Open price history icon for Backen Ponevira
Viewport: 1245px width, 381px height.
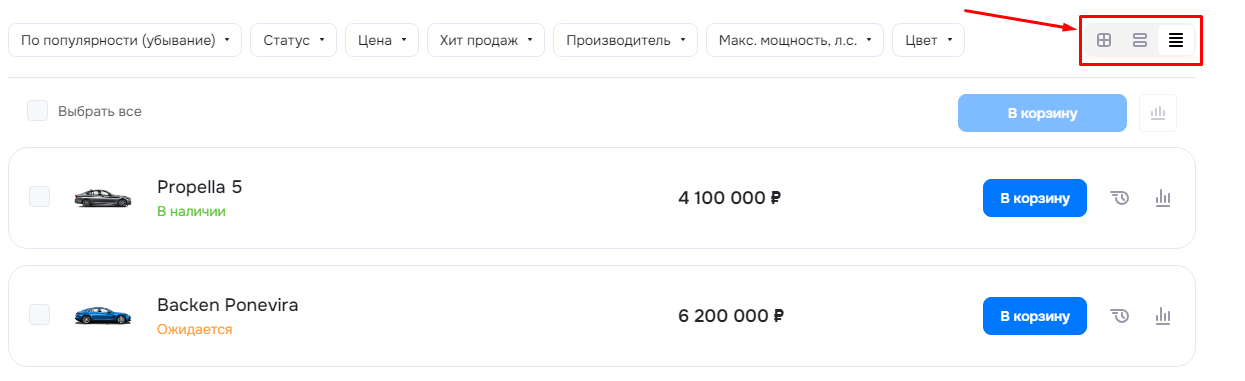click(1120, 316)
